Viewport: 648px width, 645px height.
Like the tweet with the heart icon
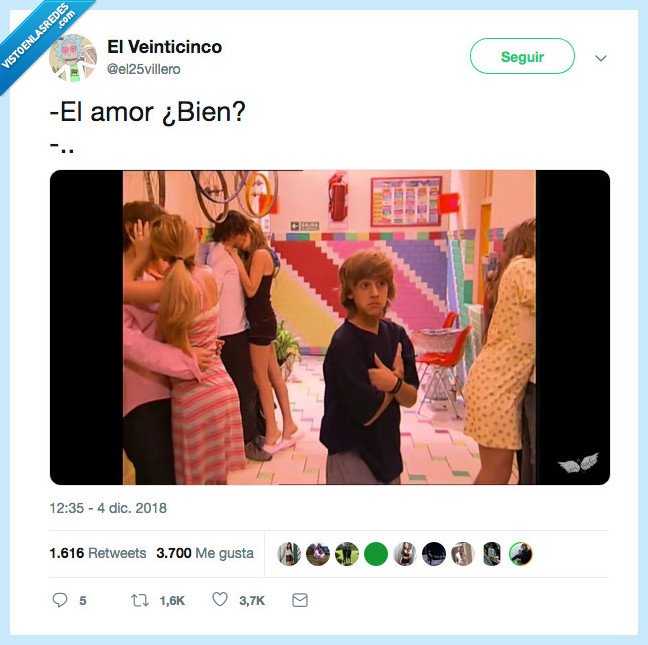[220, 599]
